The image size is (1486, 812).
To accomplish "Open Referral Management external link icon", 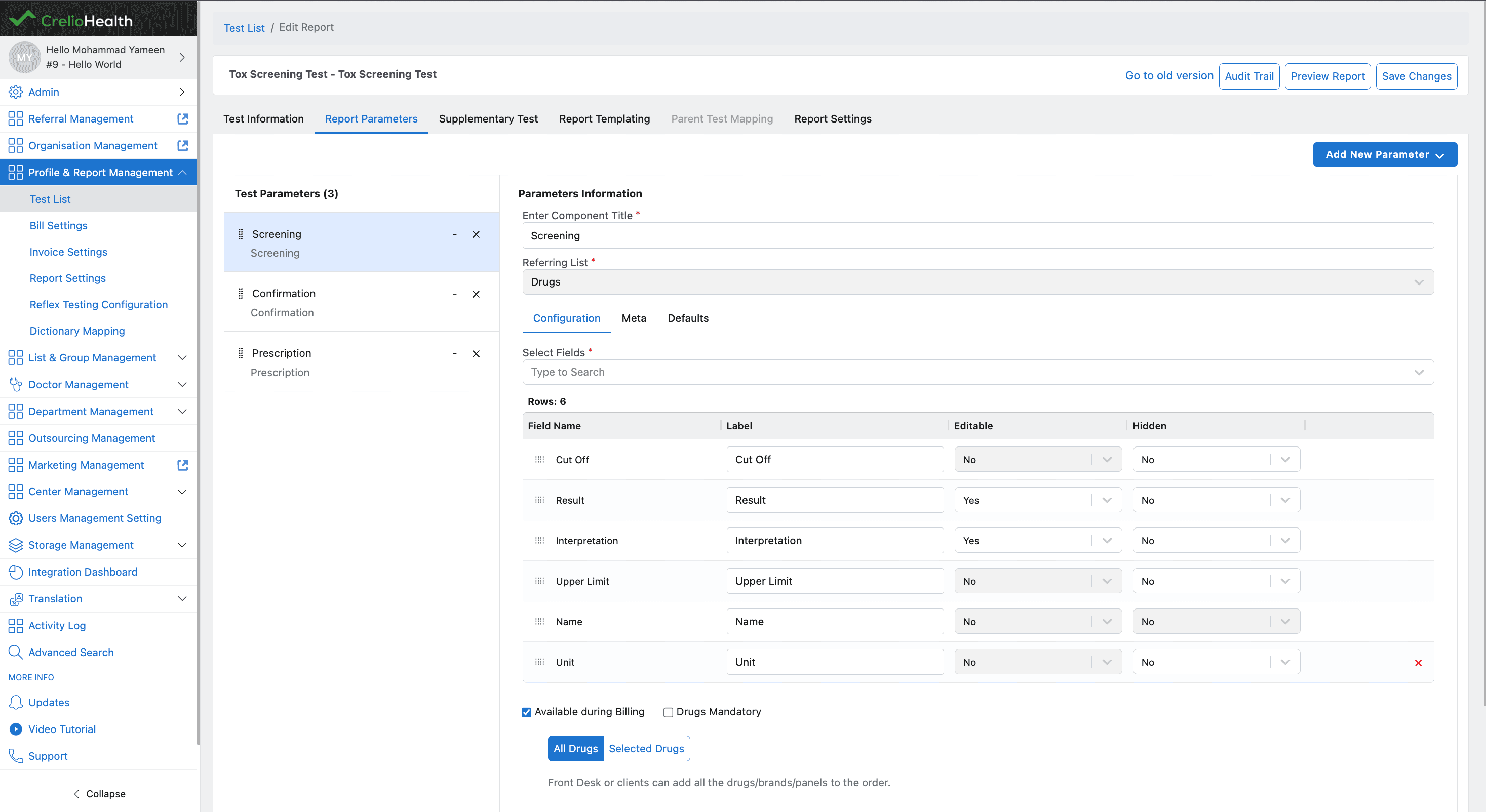I will 183,119.
